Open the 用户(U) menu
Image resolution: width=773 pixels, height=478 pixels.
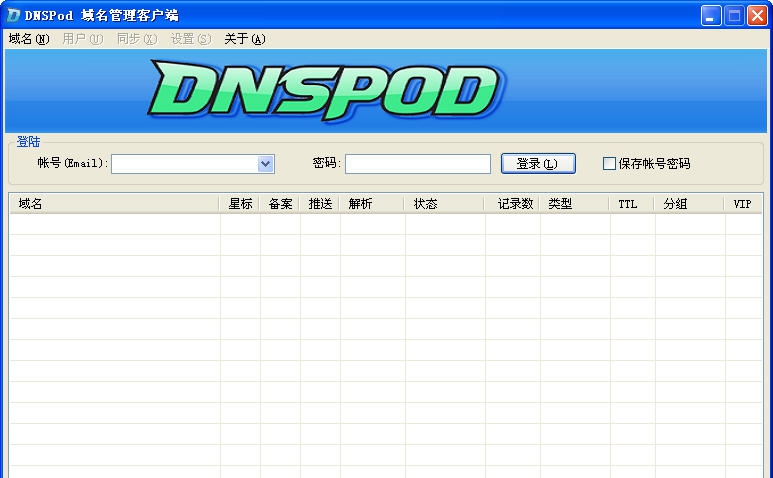82,39
